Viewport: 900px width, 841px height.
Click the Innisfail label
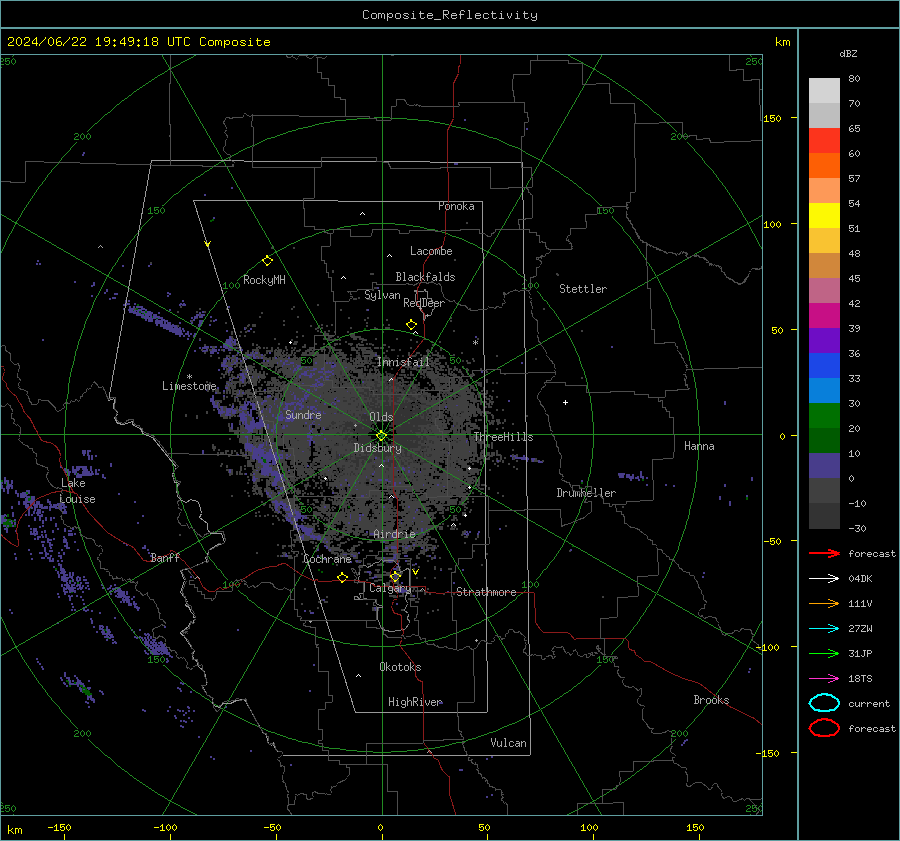(403, 362)
